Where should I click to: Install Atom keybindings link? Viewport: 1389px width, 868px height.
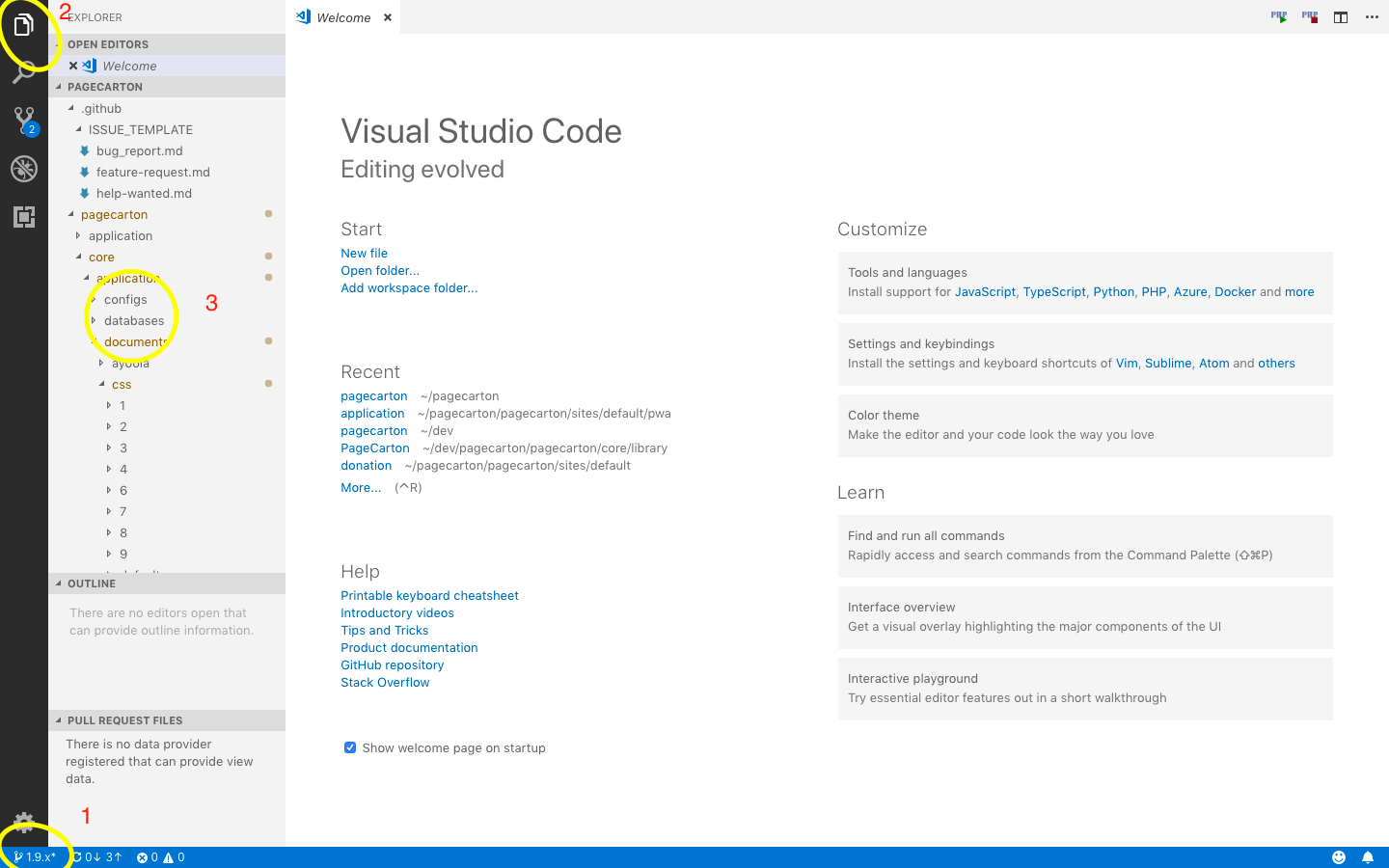1214,363
